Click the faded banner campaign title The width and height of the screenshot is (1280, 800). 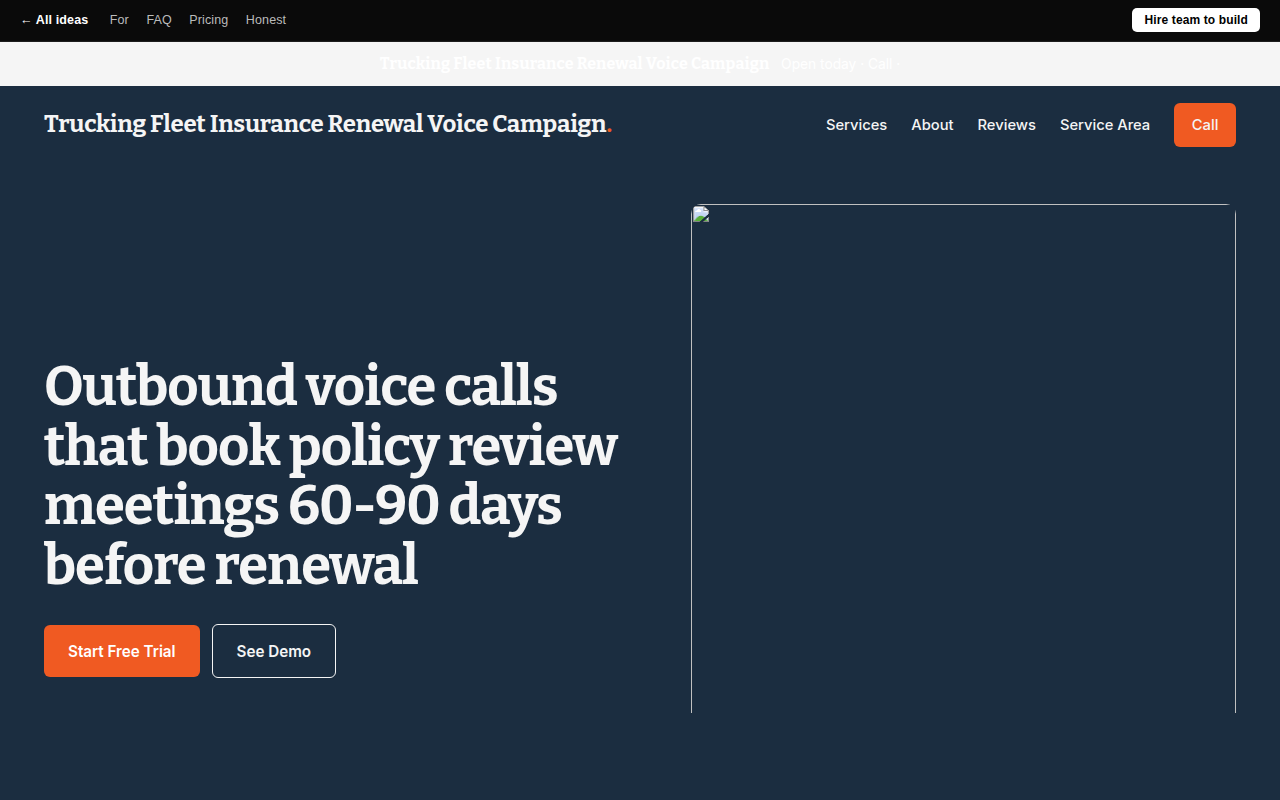[x=574, y=64]
